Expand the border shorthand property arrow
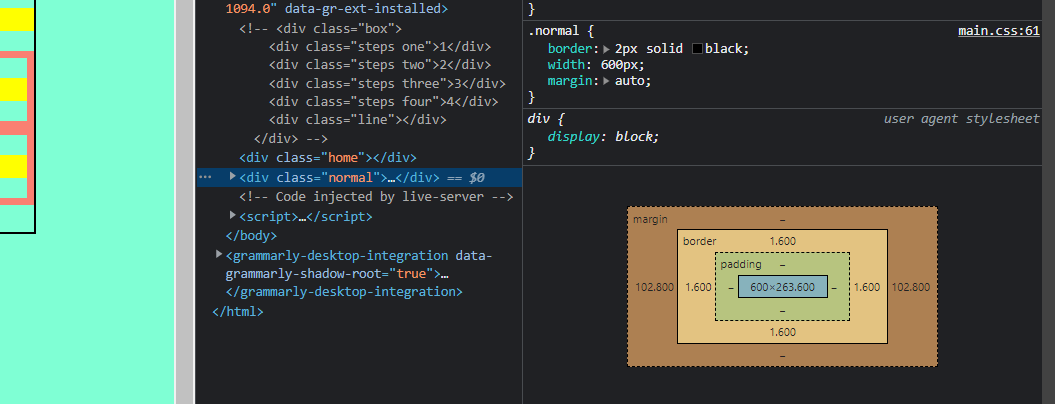Viewport: 1055px width, 404px height. [606, 48]
